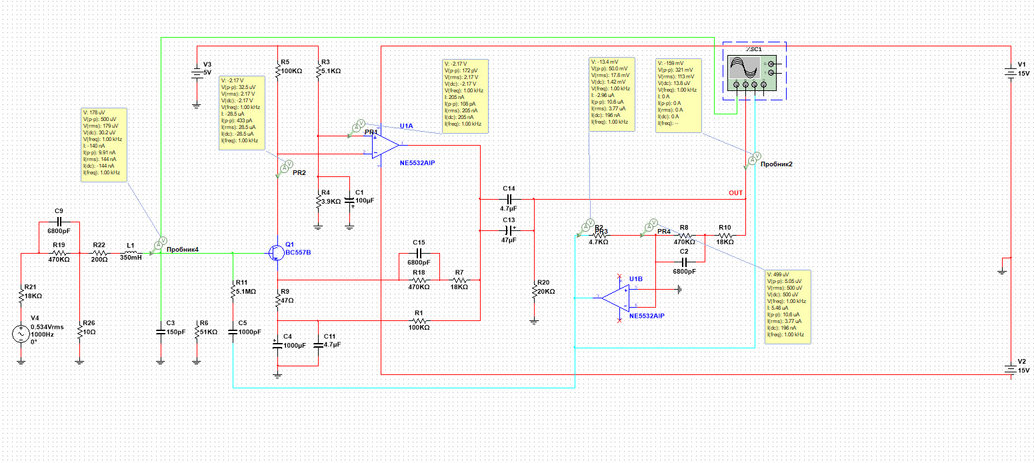
Task: Click the C14 4.7µF capacitor
Action: [508, 199]
